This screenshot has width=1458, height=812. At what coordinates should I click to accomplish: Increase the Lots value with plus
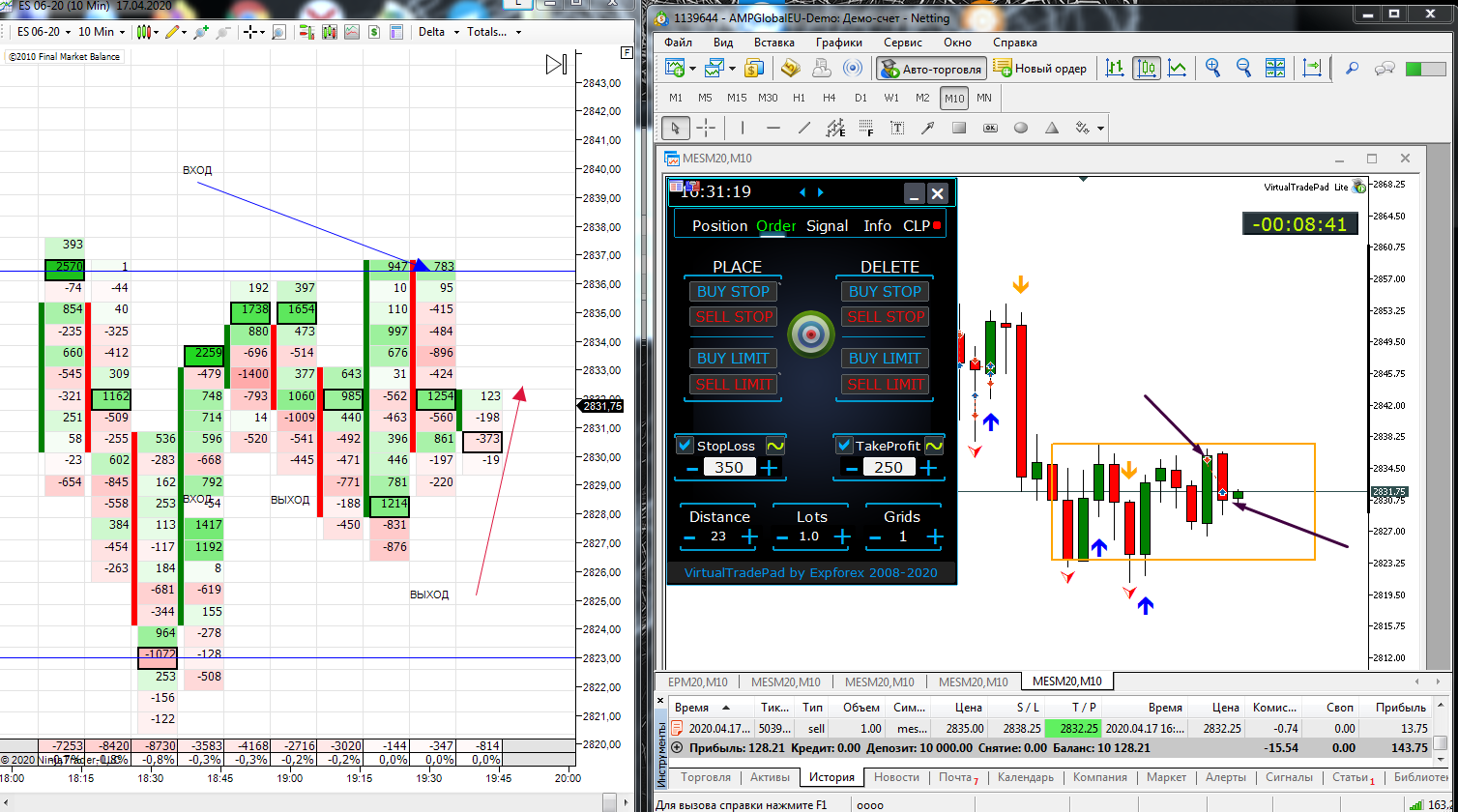(x=842, y=536)
